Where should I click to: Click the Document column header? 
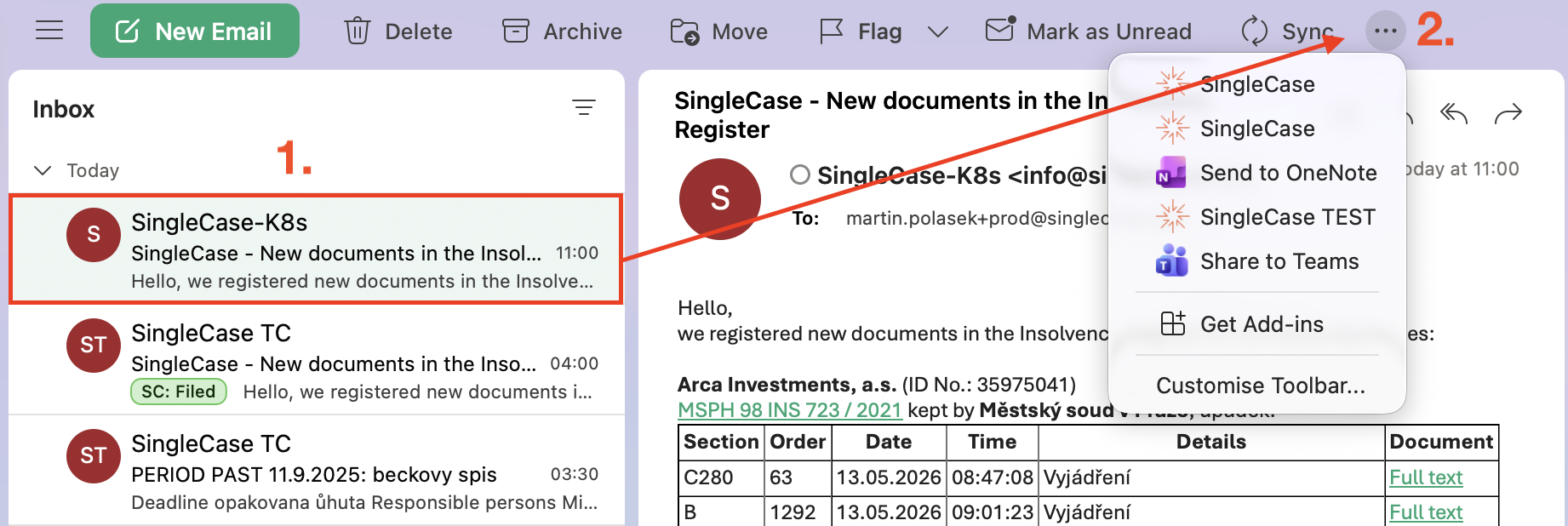(1441, 442)
